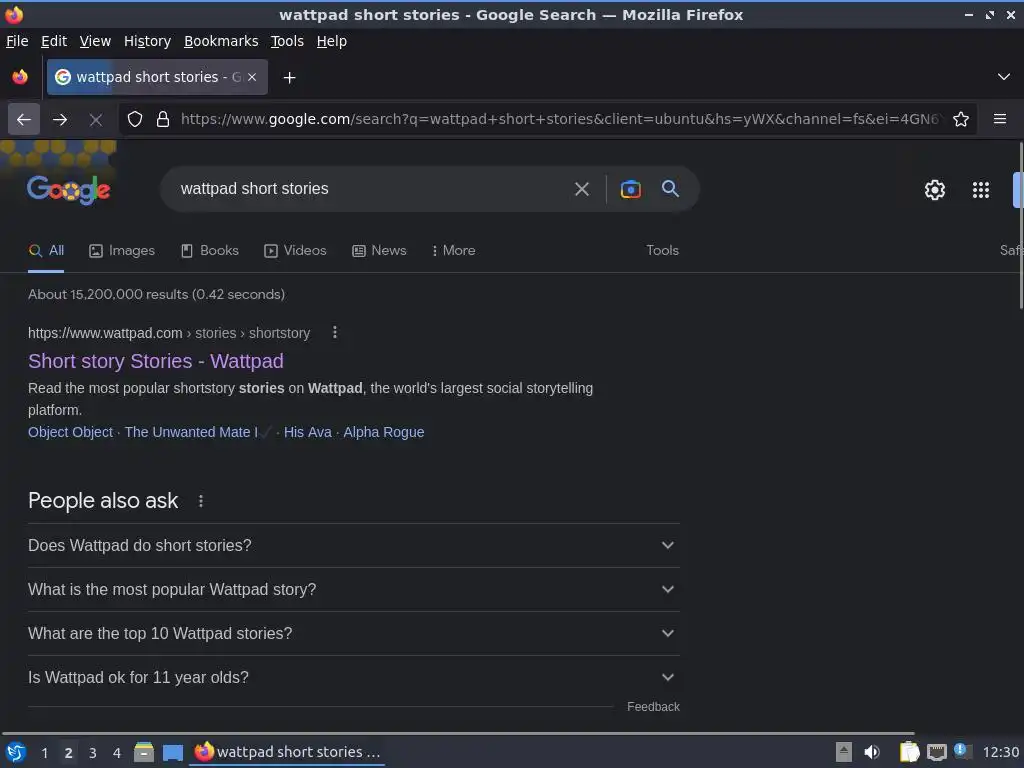List all tabs with the chevron
Image resolution: width=1024 pixels, height=768 pixels.
pos(1004,77)
